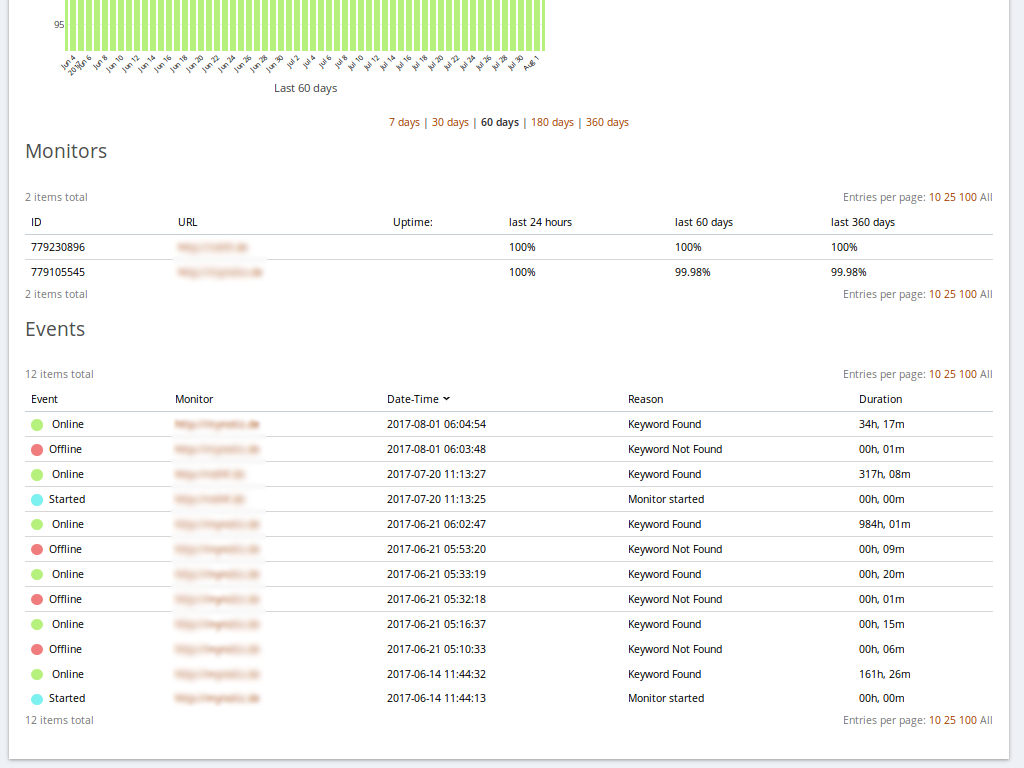The height and width of the screenshot is (768, 1024).
Task: Click blurred monitor URL in 2017-08-01 06:04:54 event
Action: point(217,424)
